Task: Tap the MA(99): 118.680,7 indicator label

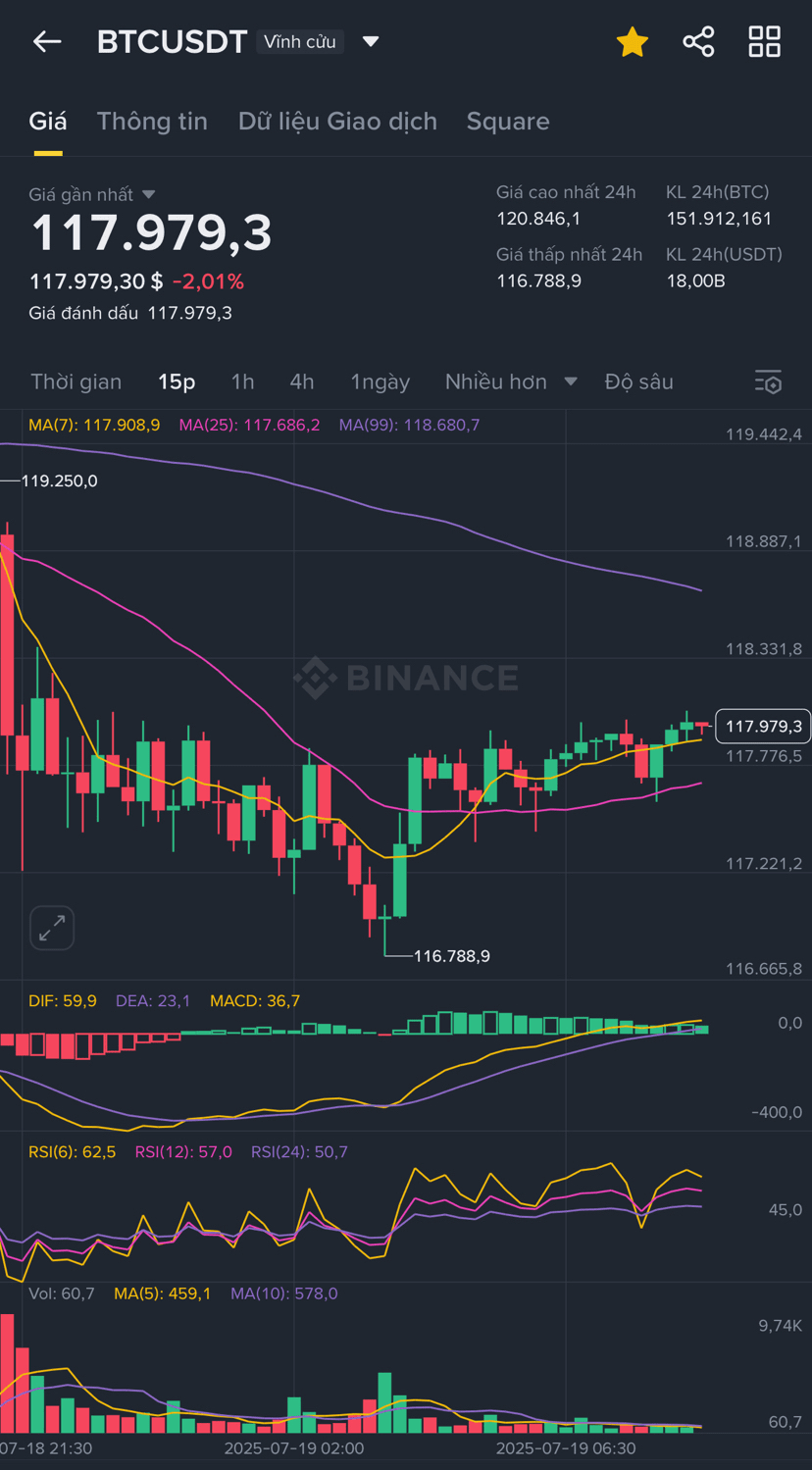Action: pyautogui.click(x=409, y=425)
